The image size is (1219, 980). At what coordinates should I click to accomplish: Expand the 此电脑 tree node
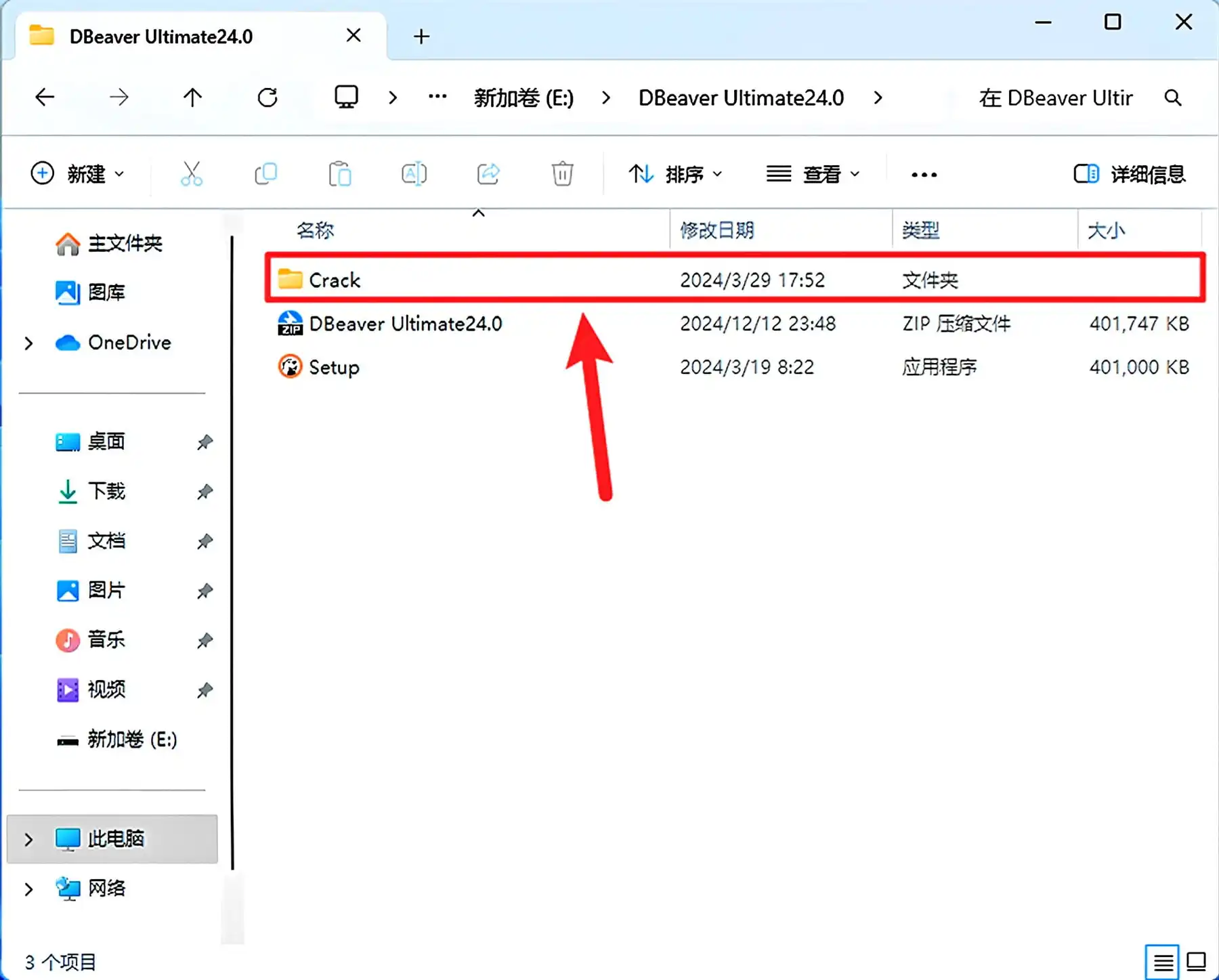tap(28, 840)
